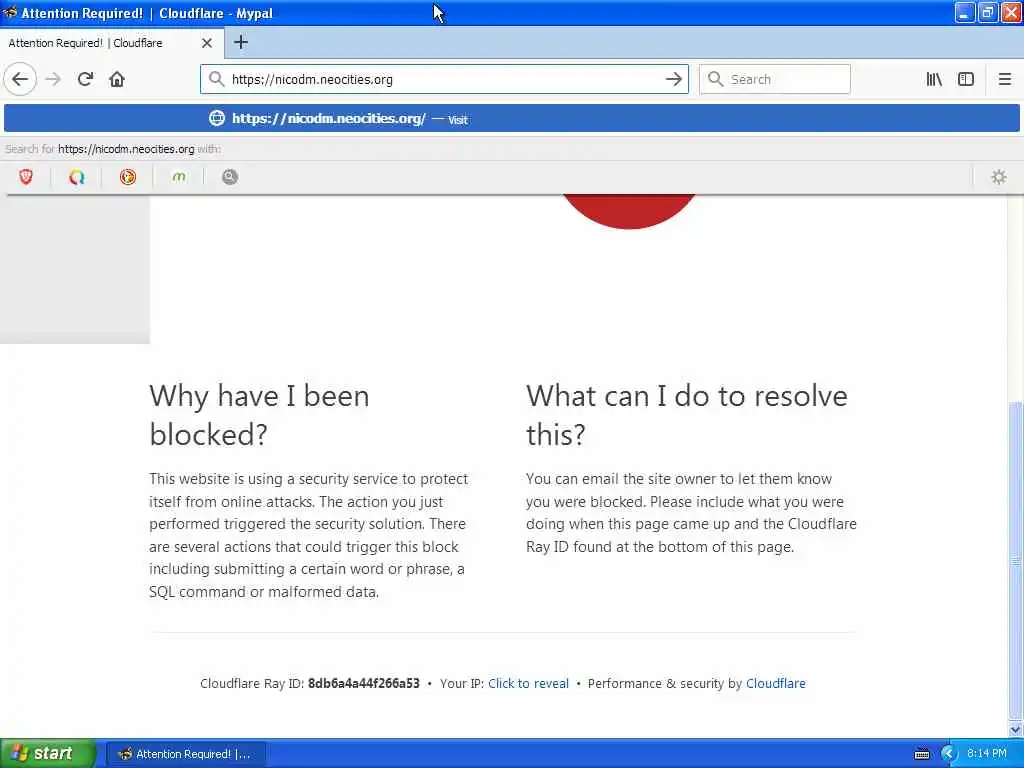Click the page scrollbar thumb

click(x=1015, y=560)
